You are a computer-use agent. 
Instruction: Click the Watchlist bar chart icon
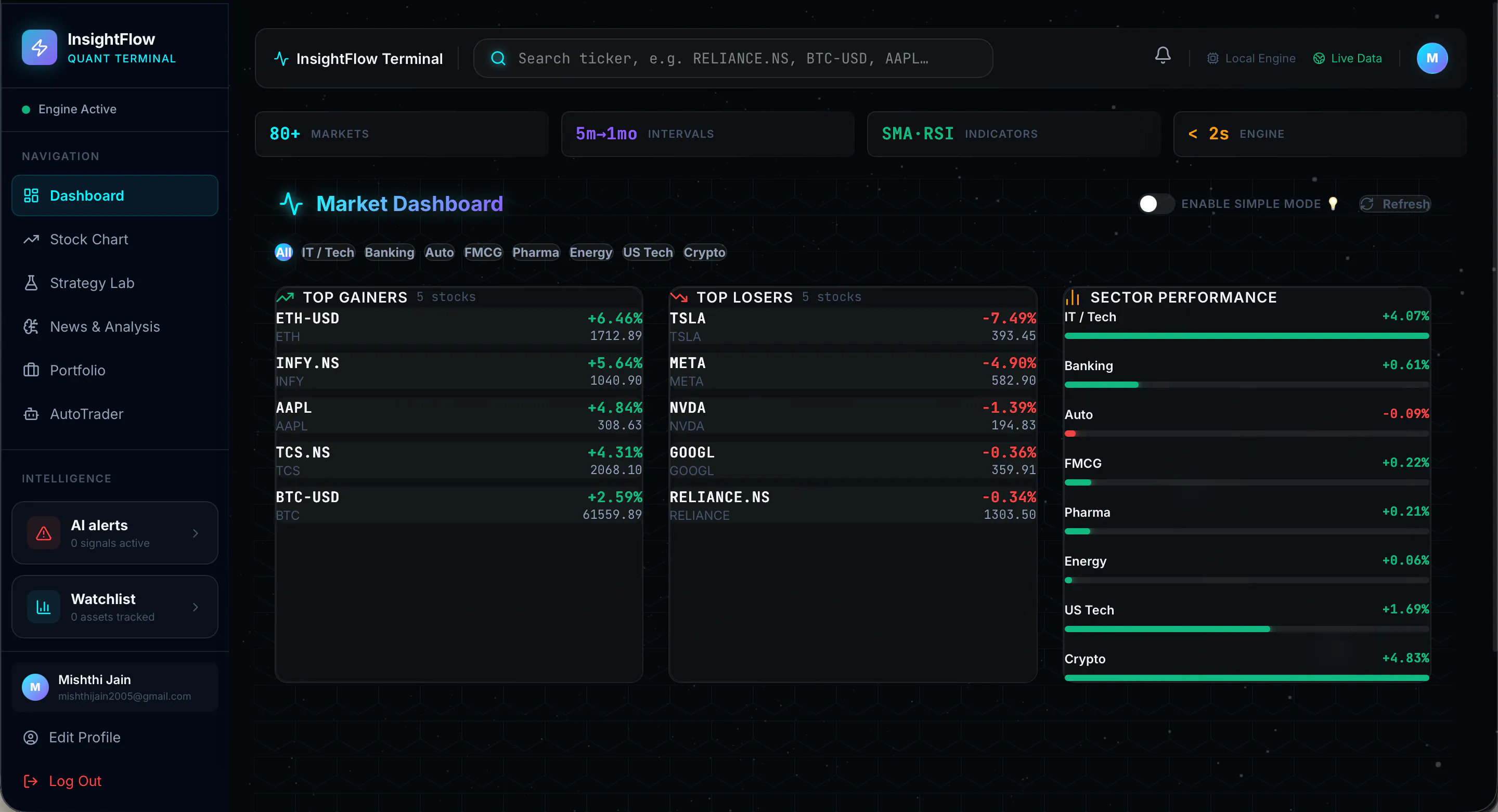tap(44, 607)
